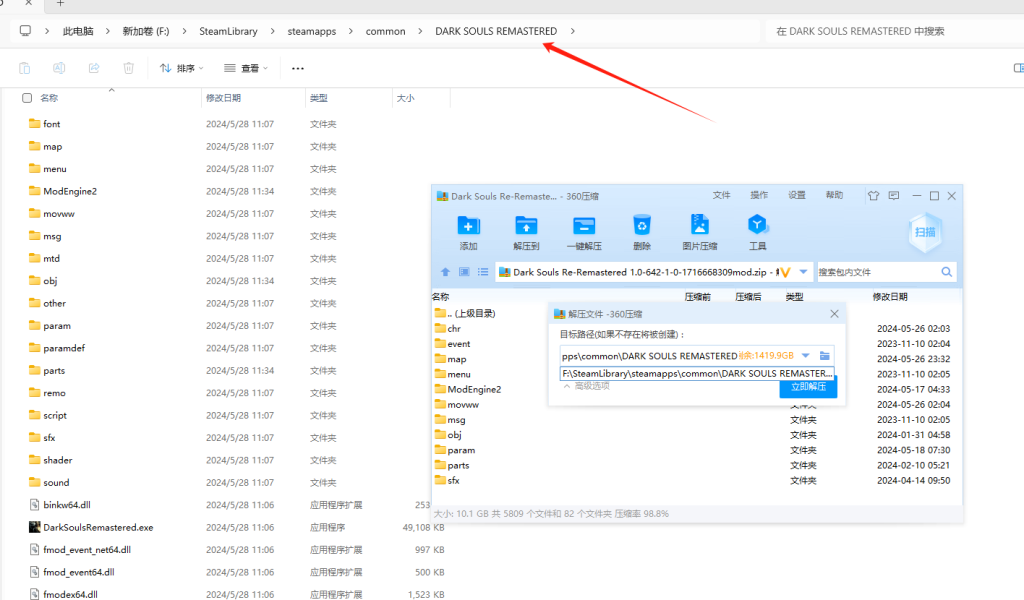Sort by 大小 column in Explorer
Image resolution: width=1024 pixels, height=600 pixels.
[406, 98]
